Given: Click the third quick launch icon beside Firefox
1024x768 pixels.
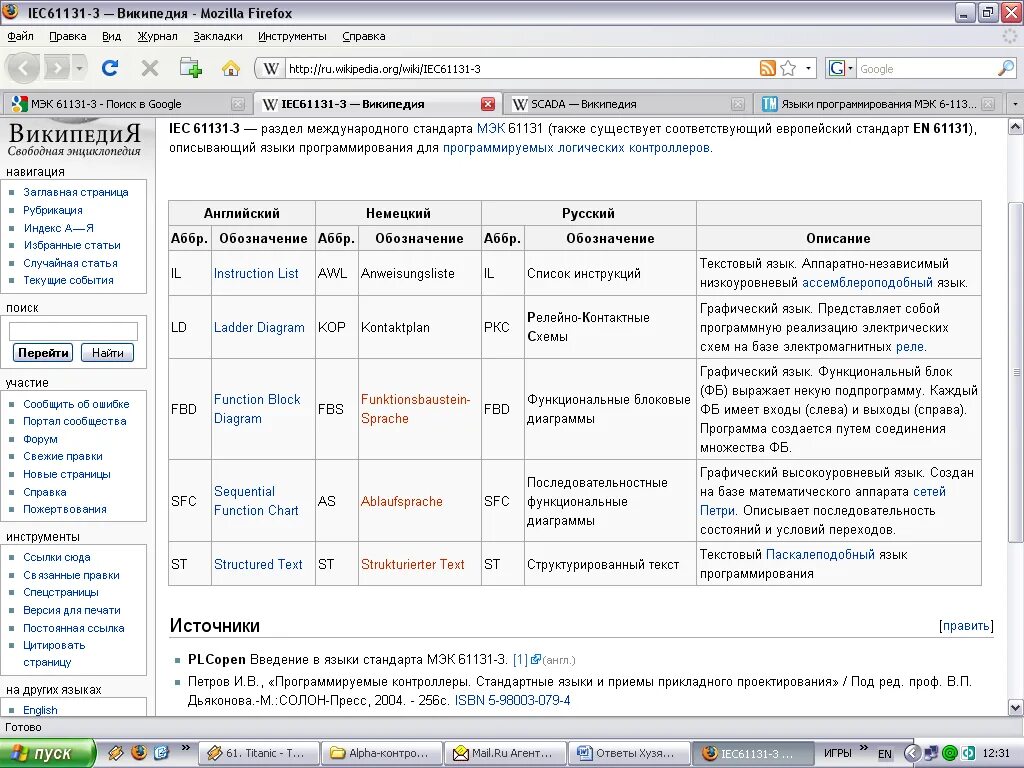Looking at the screenshot, I should [x=161, y=752].
